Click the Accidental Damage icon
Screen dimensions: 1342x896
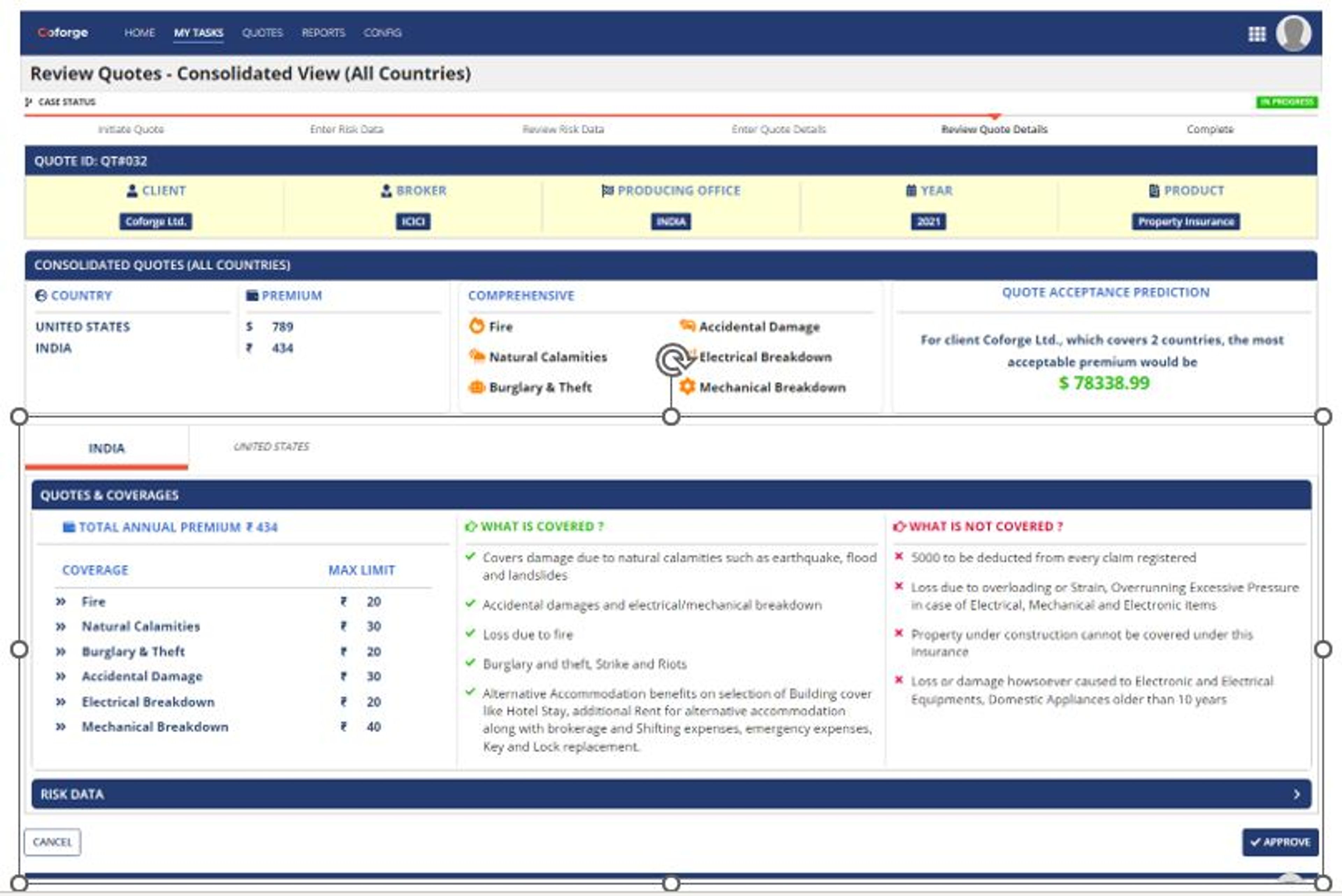pyautogui.click(x=687, y=326)
